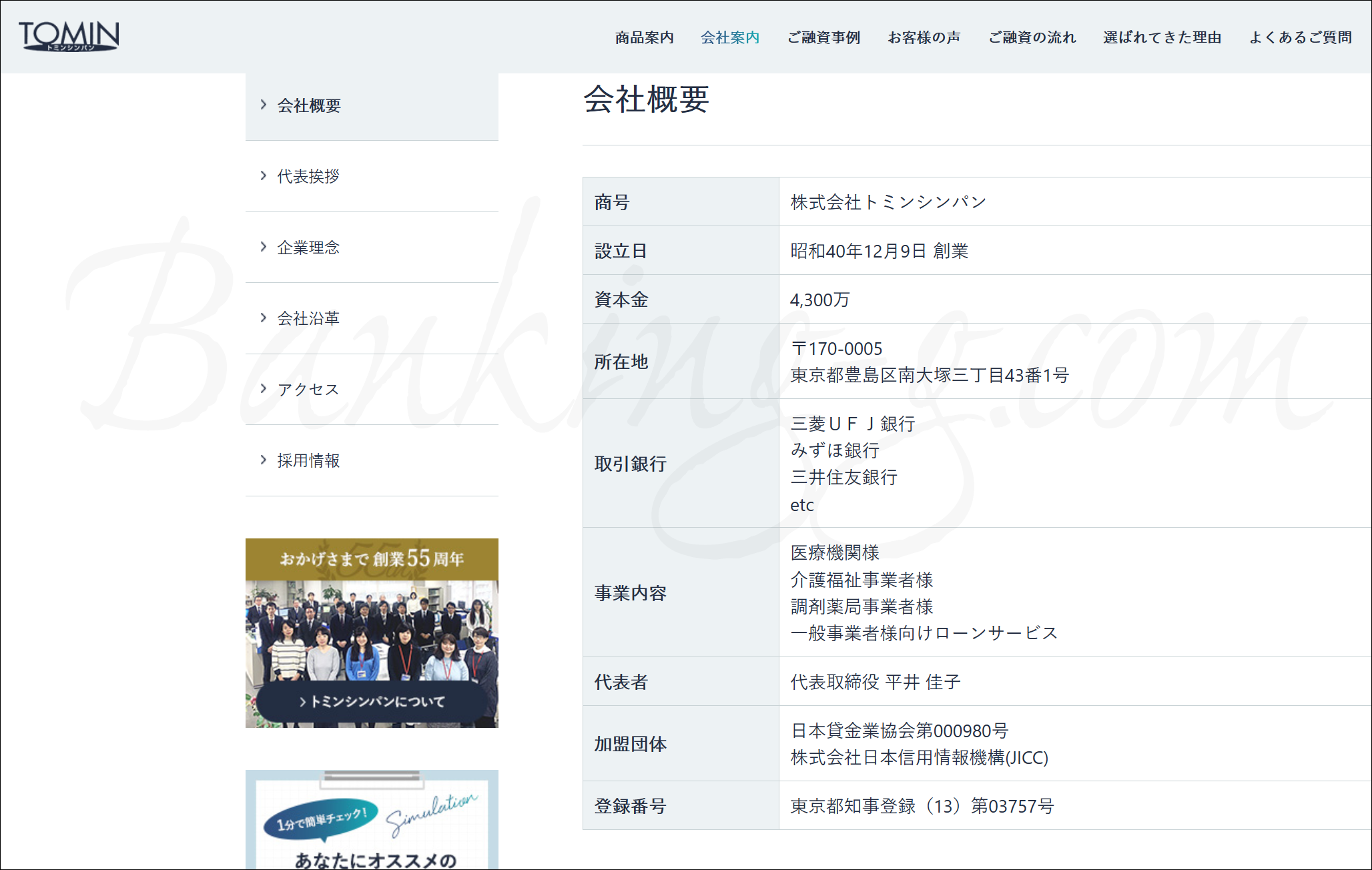
Task: Click the 所在地 table label
Action: [621, 362]
